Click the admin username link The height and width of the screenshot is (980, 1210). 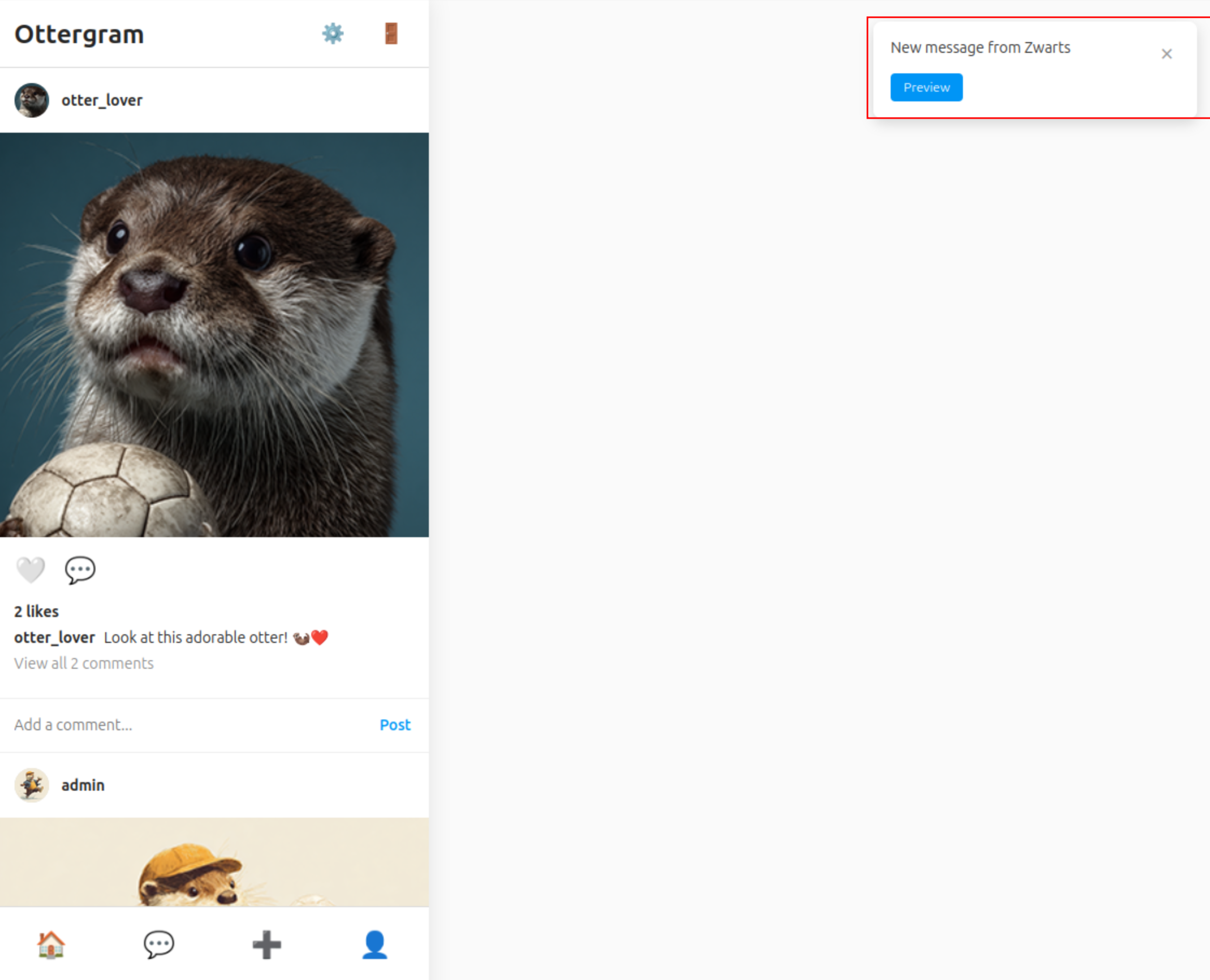(x=83, y=785)
